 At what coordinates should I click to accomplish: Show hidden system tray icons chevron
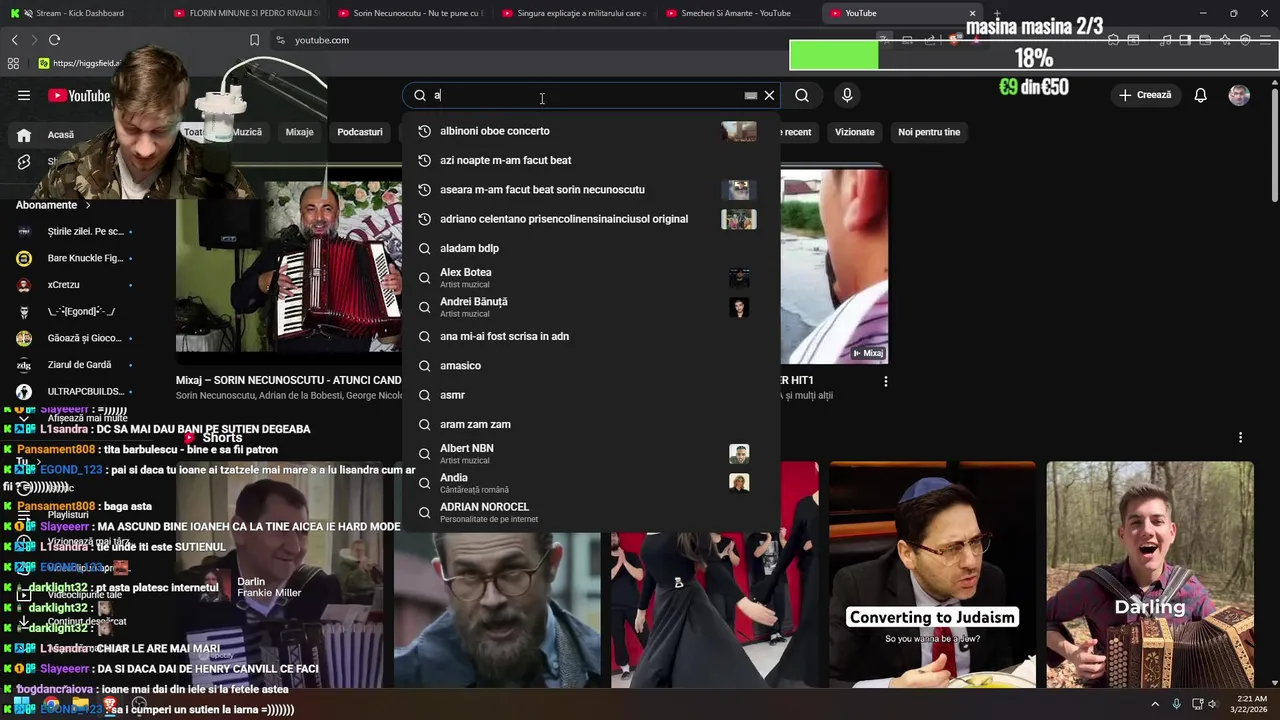coord(1155,704)
